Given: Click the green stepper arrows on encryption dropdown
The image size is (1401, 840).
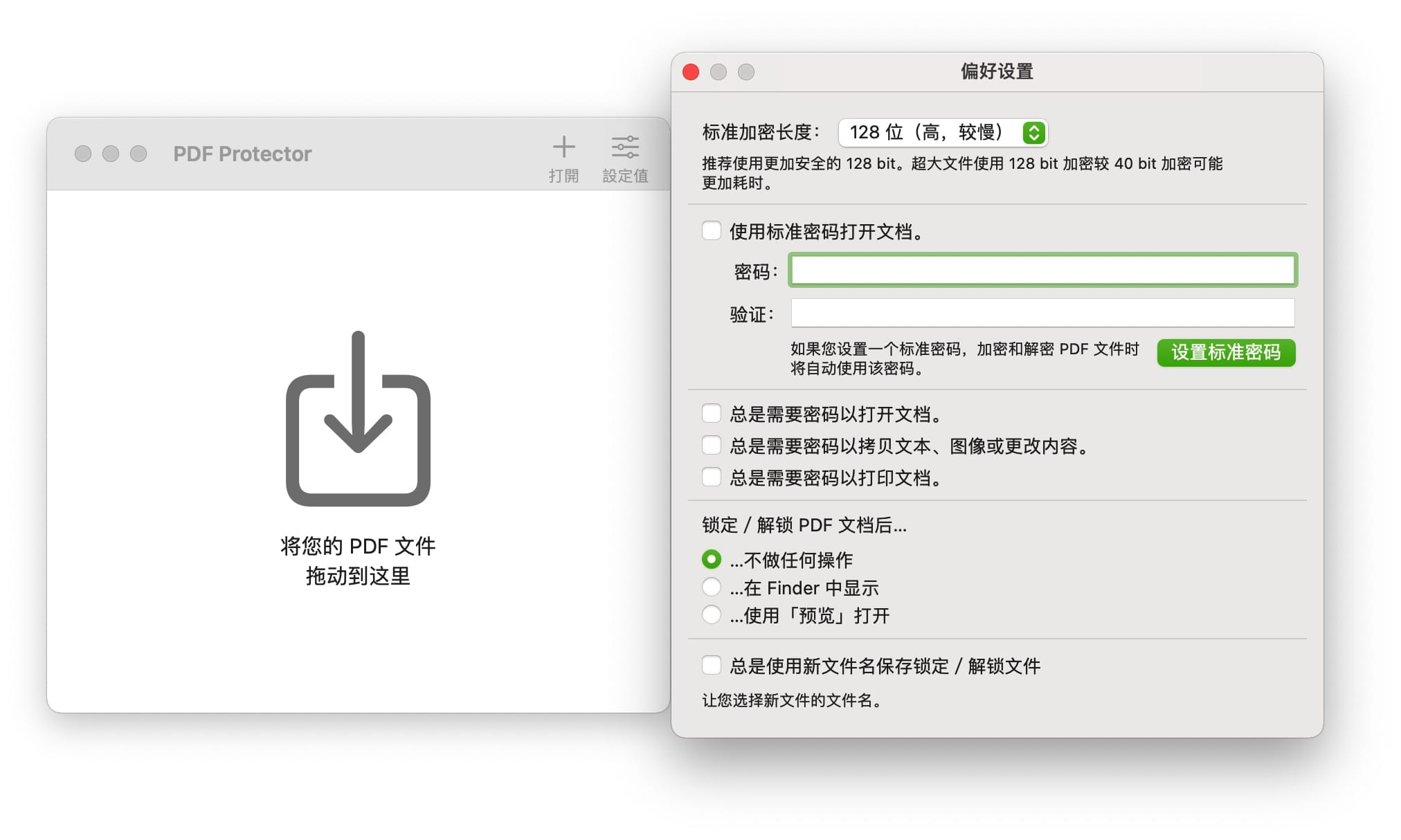Looking at the screenshot, I should click(1034, 132).
